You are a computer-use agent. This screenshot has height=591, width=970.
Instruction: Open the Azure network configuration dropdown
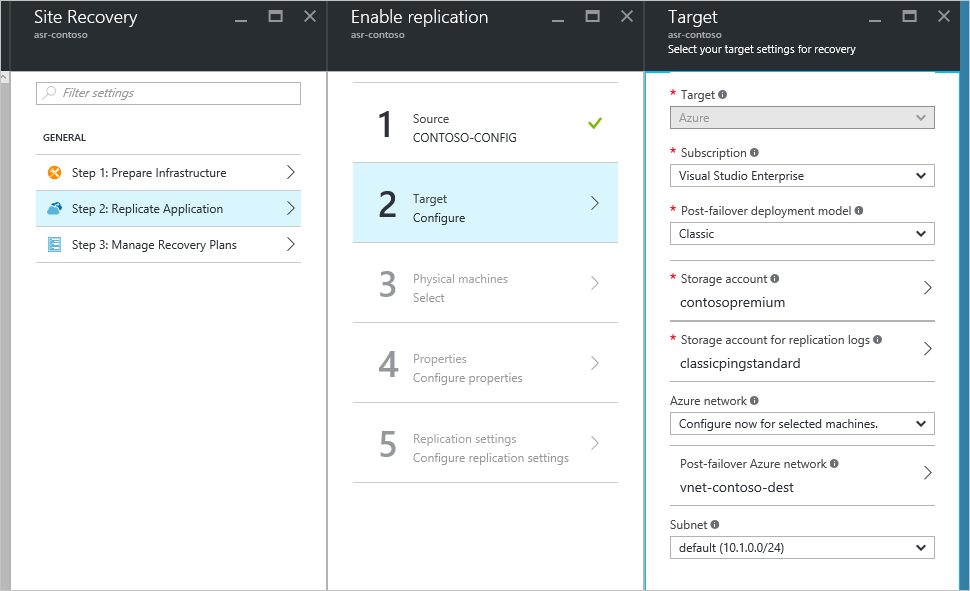tap(802, 424)
